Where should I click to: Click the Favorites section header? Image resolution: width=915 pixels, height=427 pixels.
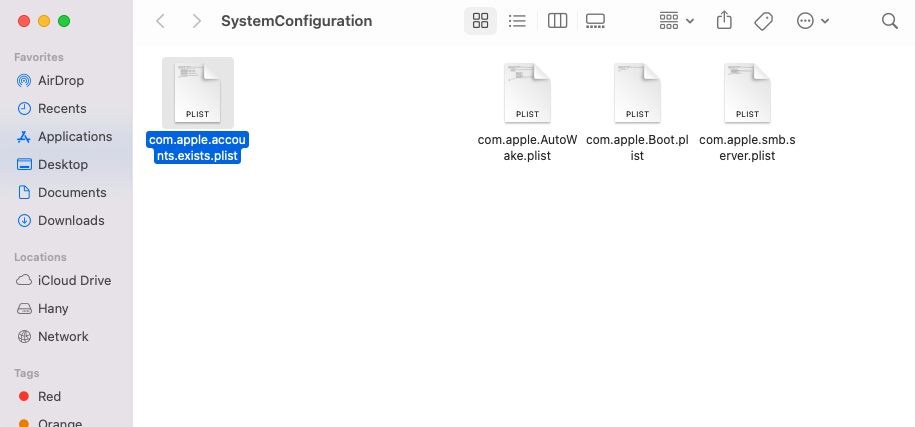coord(39,57)
